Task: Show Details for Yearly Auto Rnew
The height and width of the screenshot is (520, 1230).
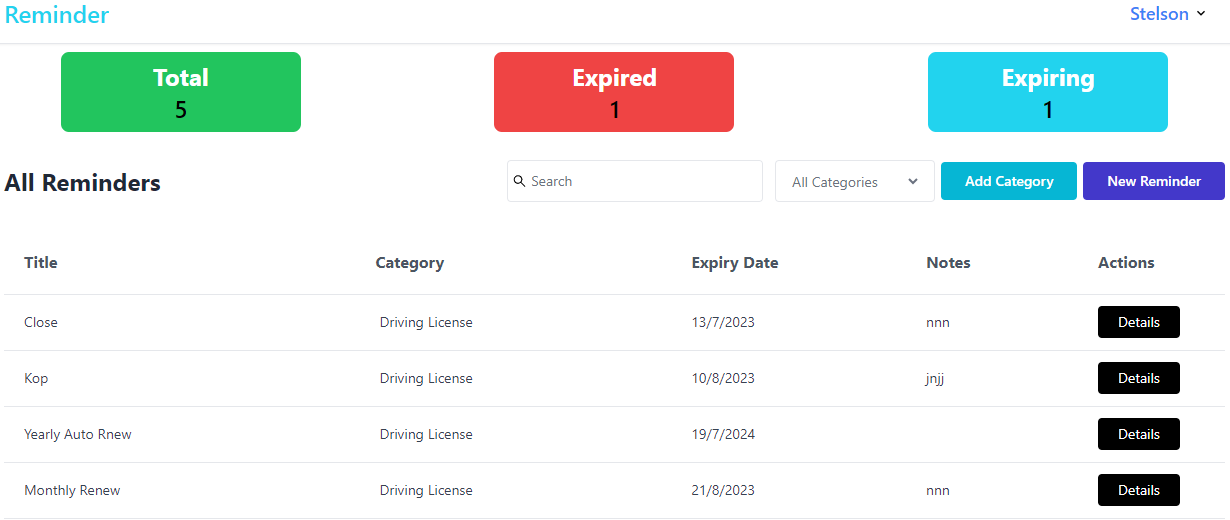Action: pyautogui.click(x=1138, y=434)
